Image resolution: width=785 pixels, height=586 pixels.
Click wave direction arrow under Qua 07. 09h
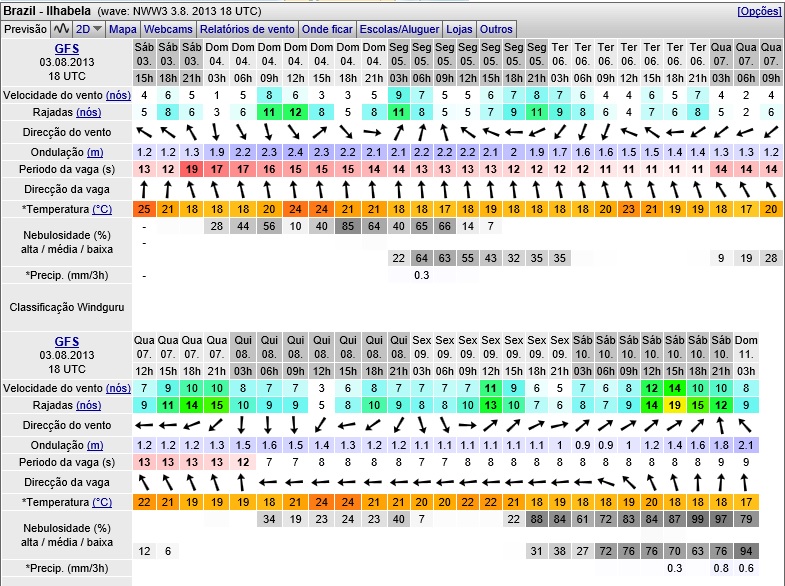tap(771, 190)
